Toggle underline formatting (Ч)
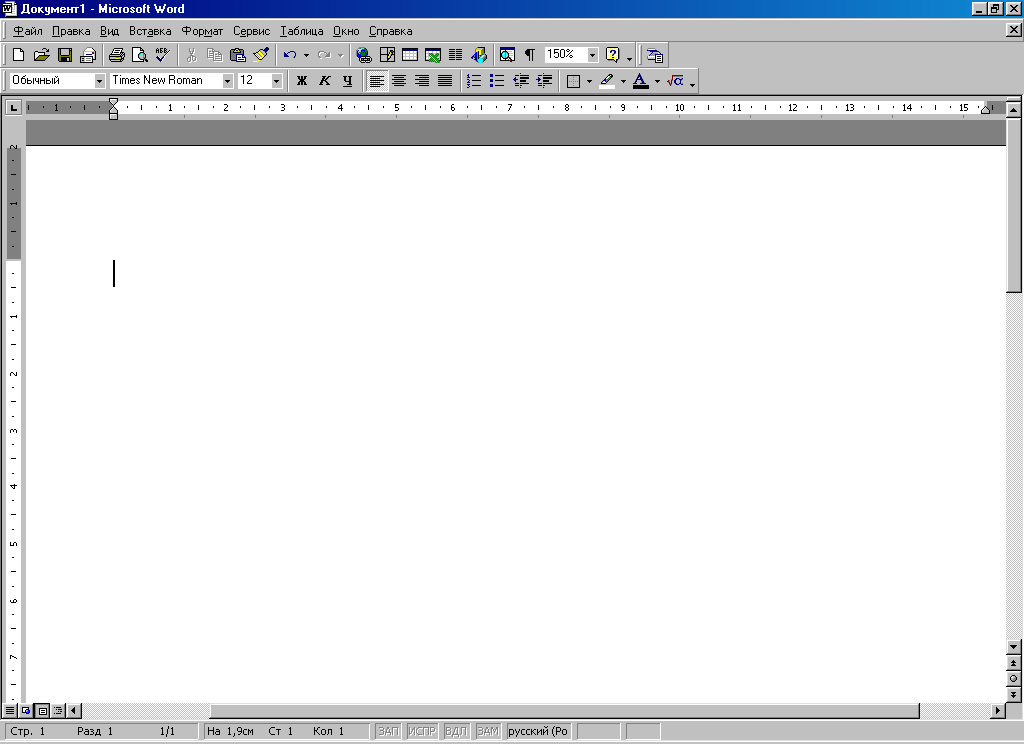1024x744 pixels. [347, 80]
